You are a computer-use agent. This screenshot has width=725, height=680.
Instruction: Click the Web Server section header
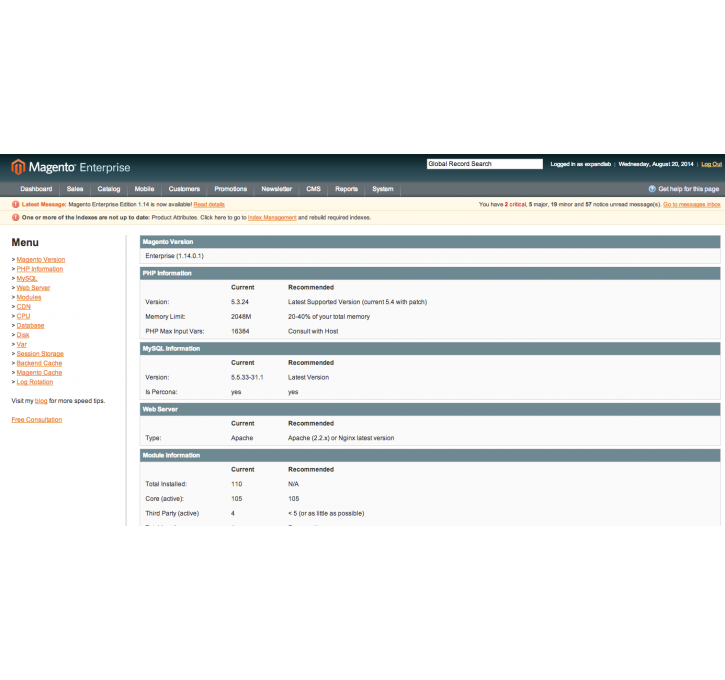430,409
